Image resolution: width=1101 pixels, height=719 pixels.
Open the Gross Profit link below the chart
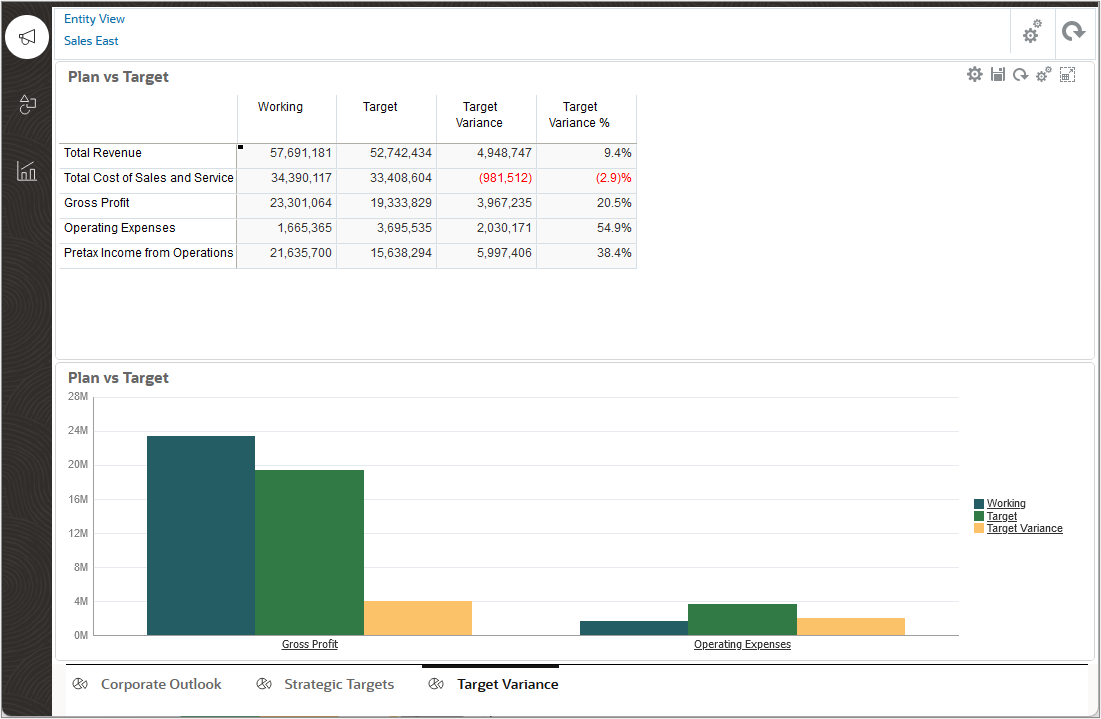309,644
